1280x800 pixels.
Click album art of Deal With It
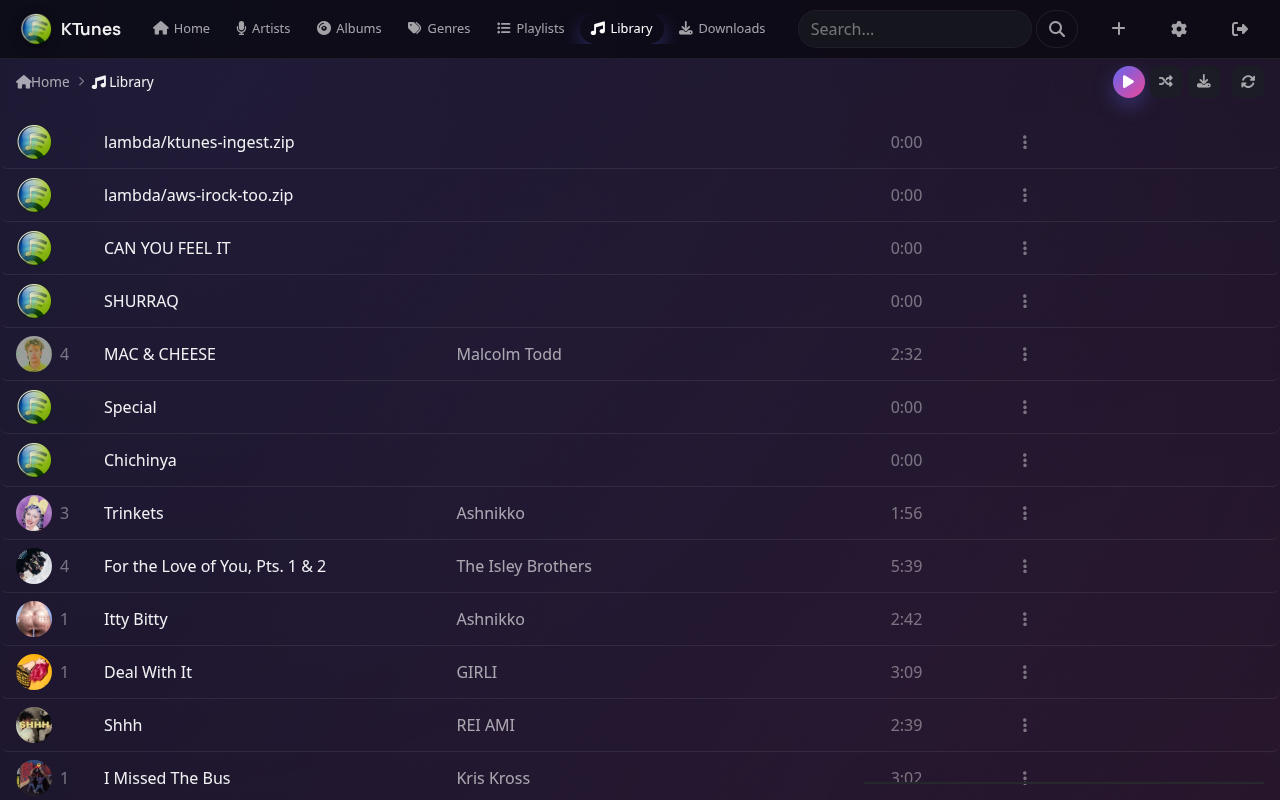(34, 672)
